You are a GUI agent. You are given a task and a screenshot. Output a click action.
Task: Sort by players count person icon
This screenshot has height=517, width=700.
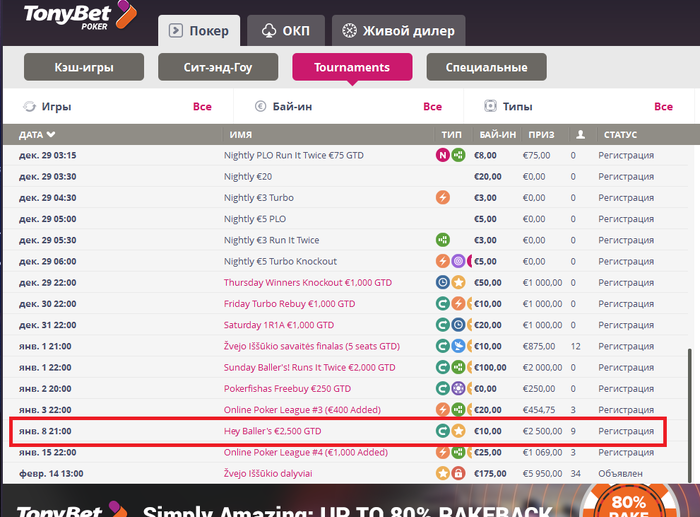pos(580,134)
